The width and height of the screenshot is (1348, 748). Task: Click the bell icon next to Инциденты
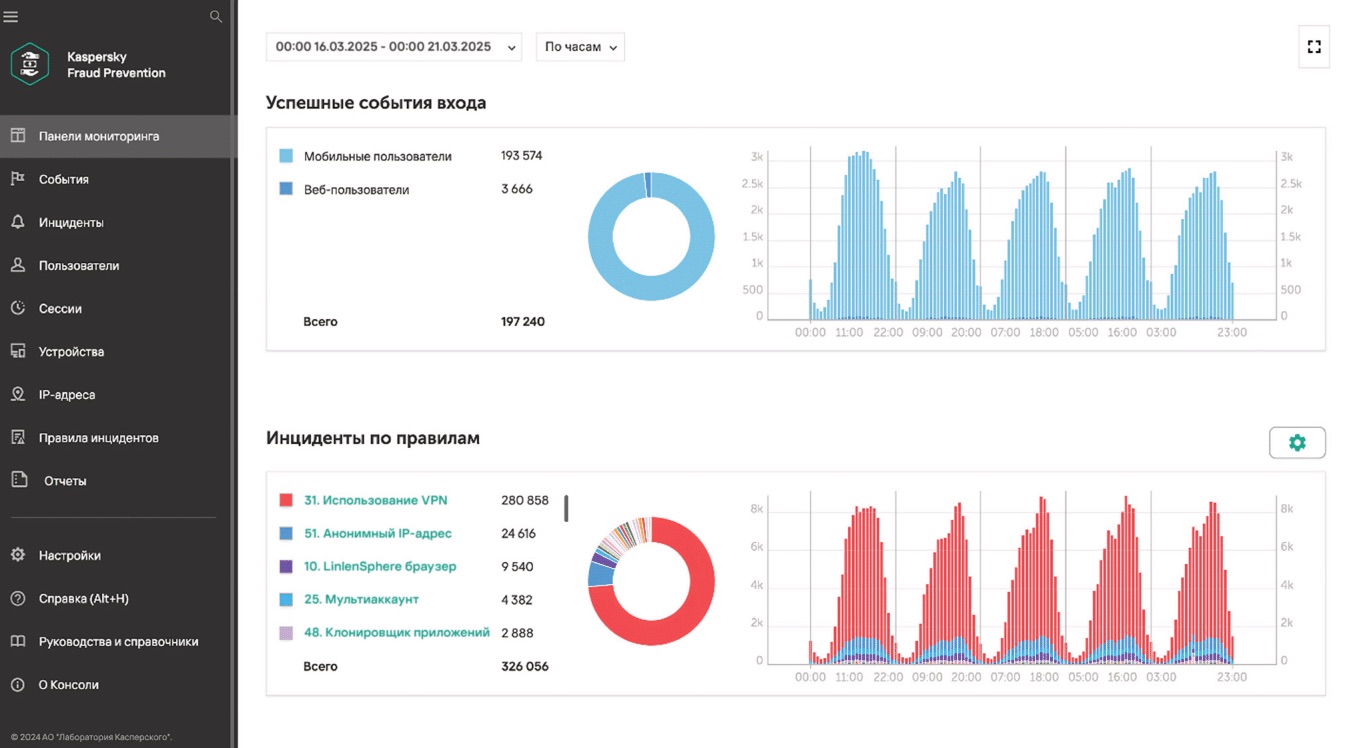17,222
